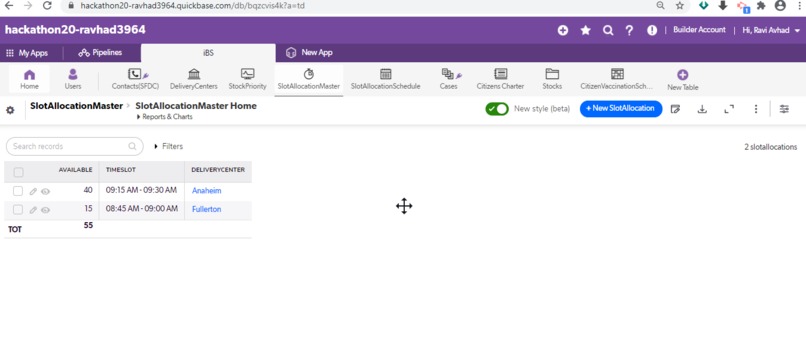806x364 pixels.
Task: Click the plus create icon in header
Action: pos(563,30)
